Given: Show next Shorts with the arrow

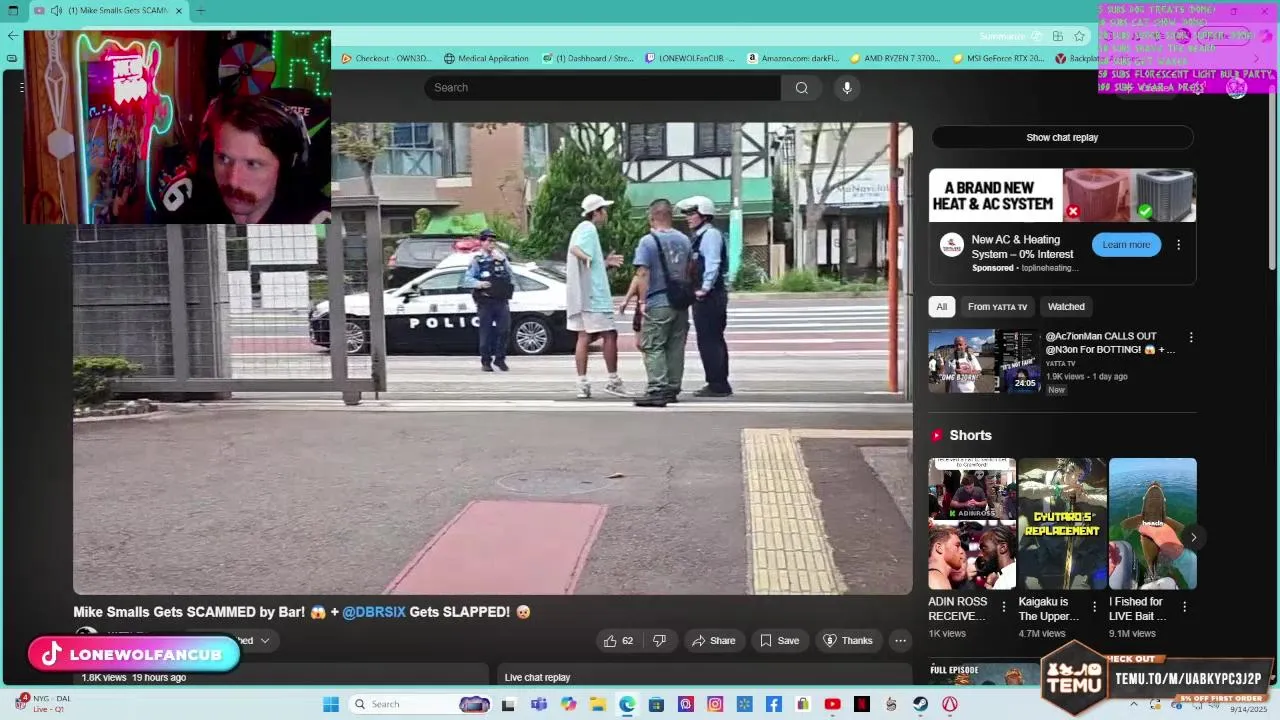Looking at the screenshot, I should (1193, 537).
